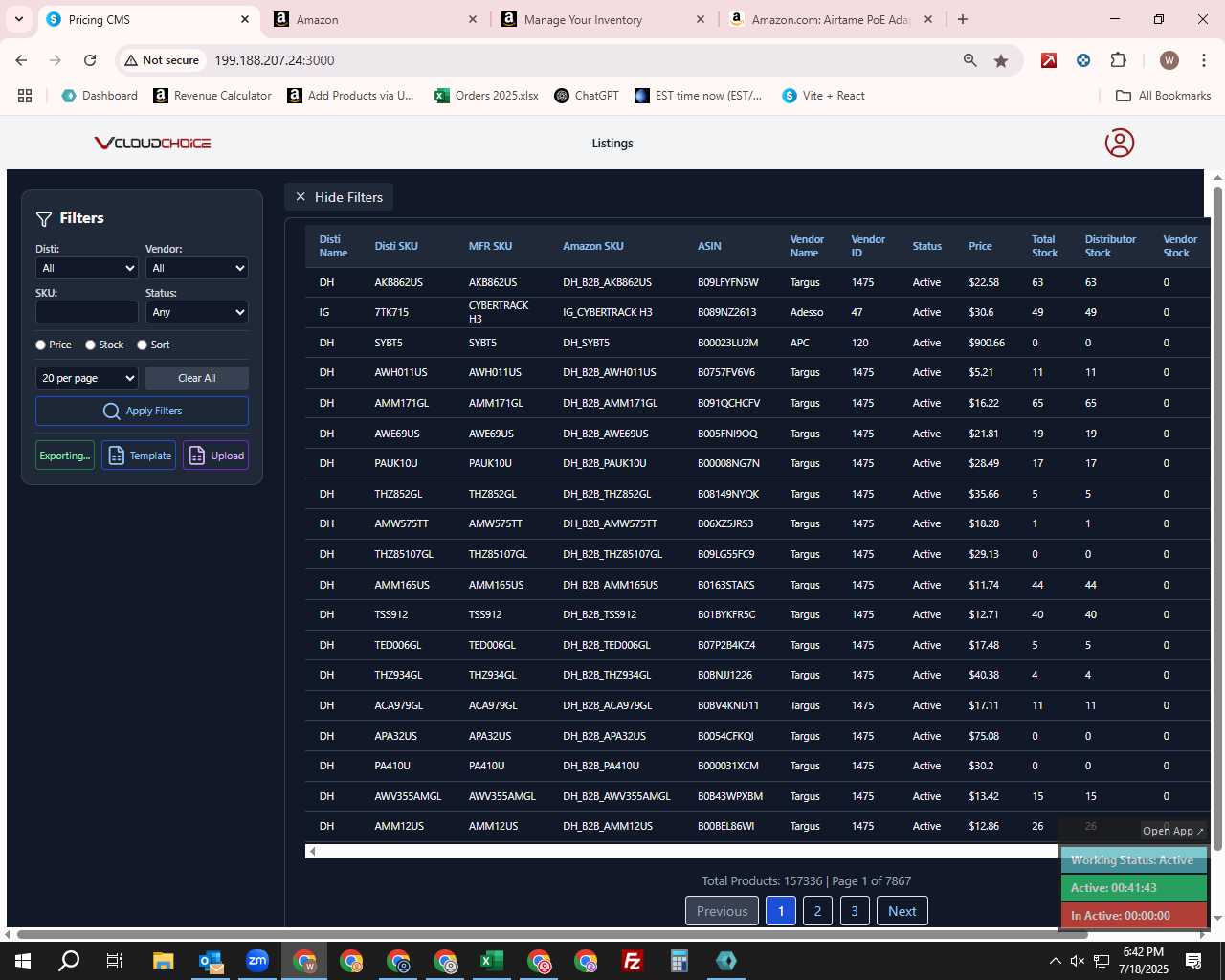Open a new browser tab
The image size is (1225, 980).
point(963,19)
